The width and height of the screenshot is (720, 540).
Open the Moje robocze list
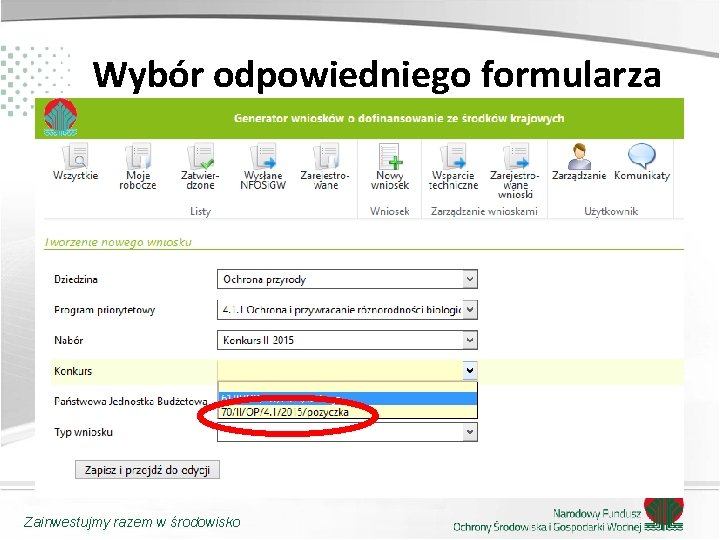[138, 166]
